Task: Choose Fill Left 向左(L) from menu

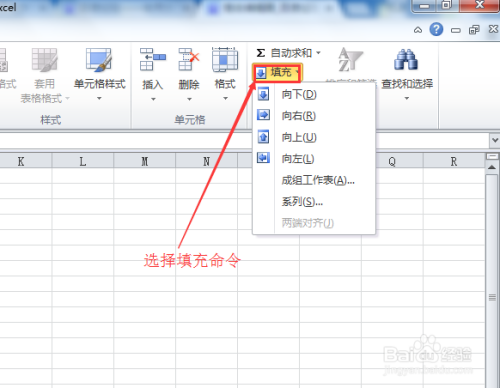Action: (x=314, y=158)
